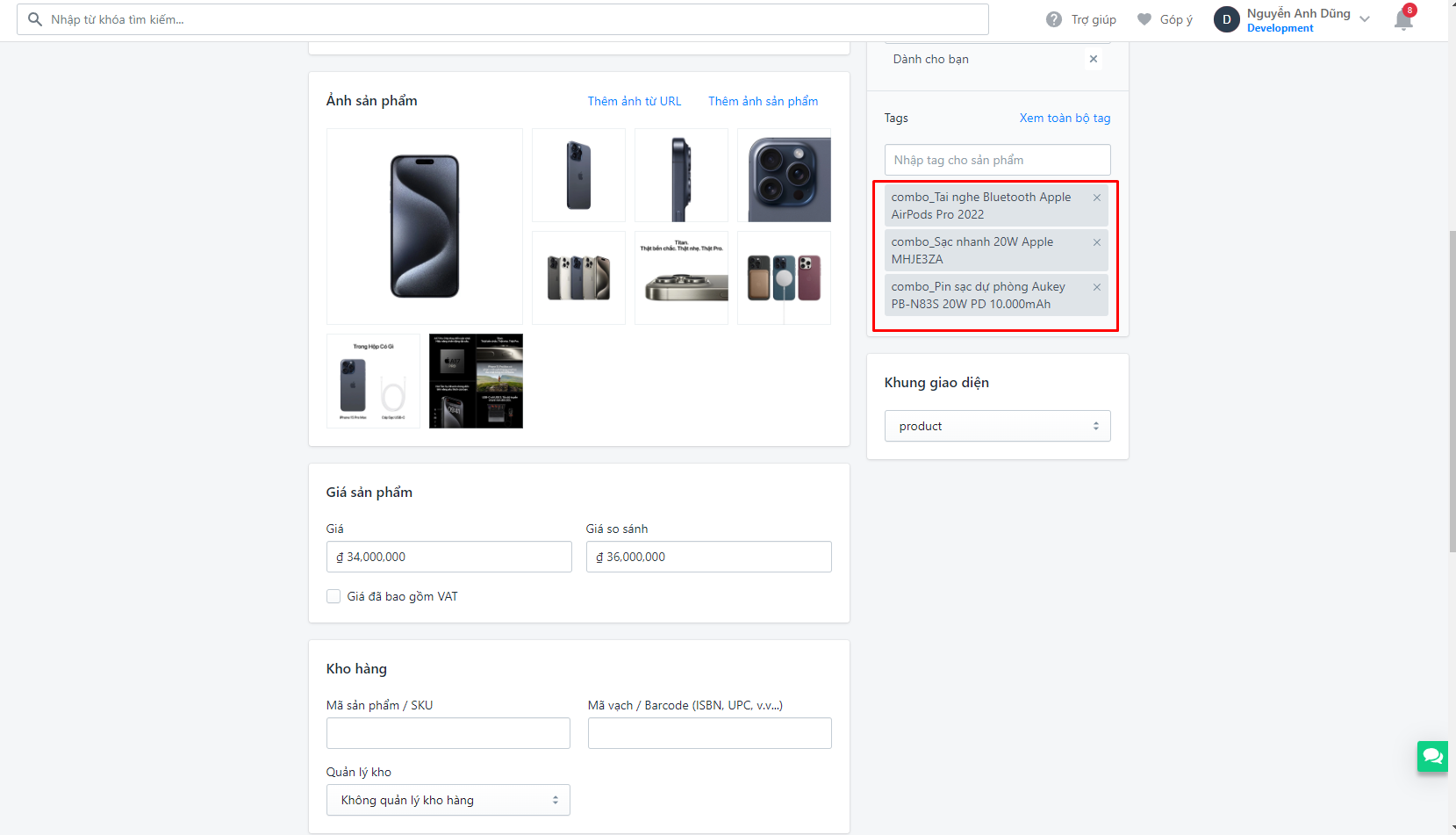
Task: Click the Giá sản phẩm section heading
Action: (369, 493)
